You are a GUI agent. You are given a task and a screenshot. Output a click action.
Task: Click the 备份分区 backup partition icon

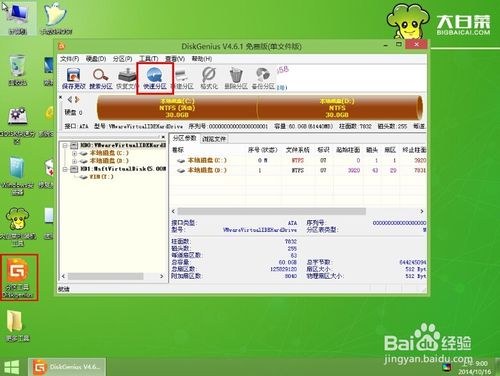tap(263, 79)
